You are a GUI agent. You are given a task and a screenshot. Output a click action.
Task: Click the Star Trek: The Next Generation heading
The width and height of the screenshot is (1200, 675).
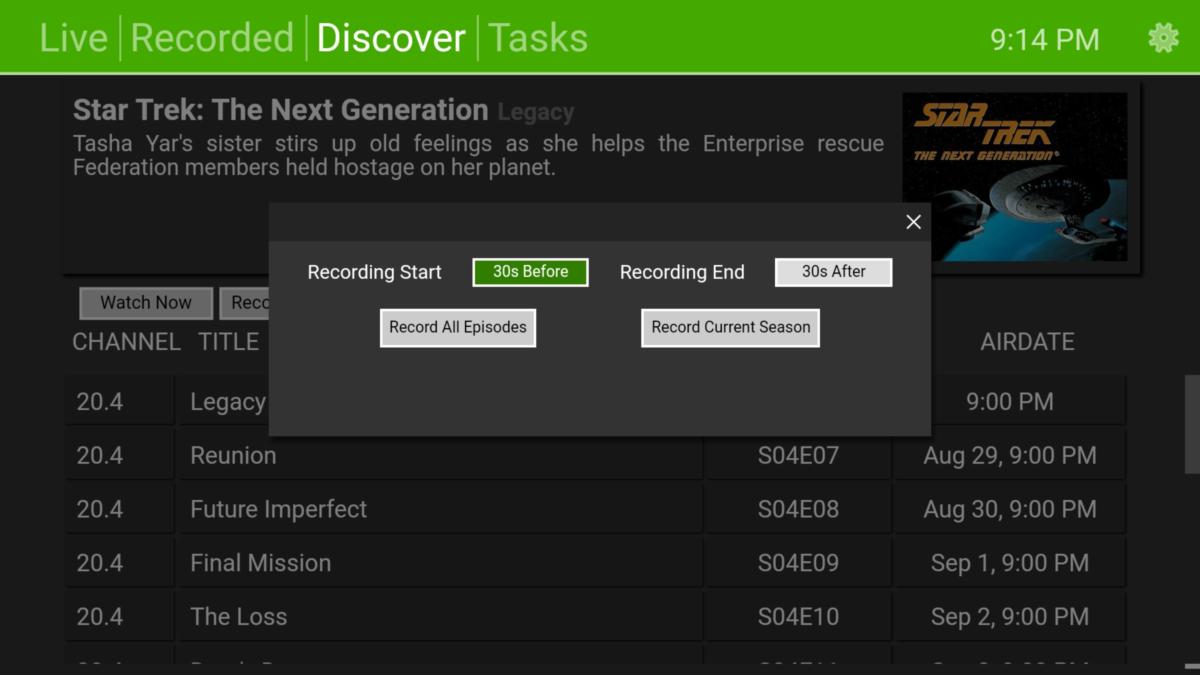click(x=281, y=110)
